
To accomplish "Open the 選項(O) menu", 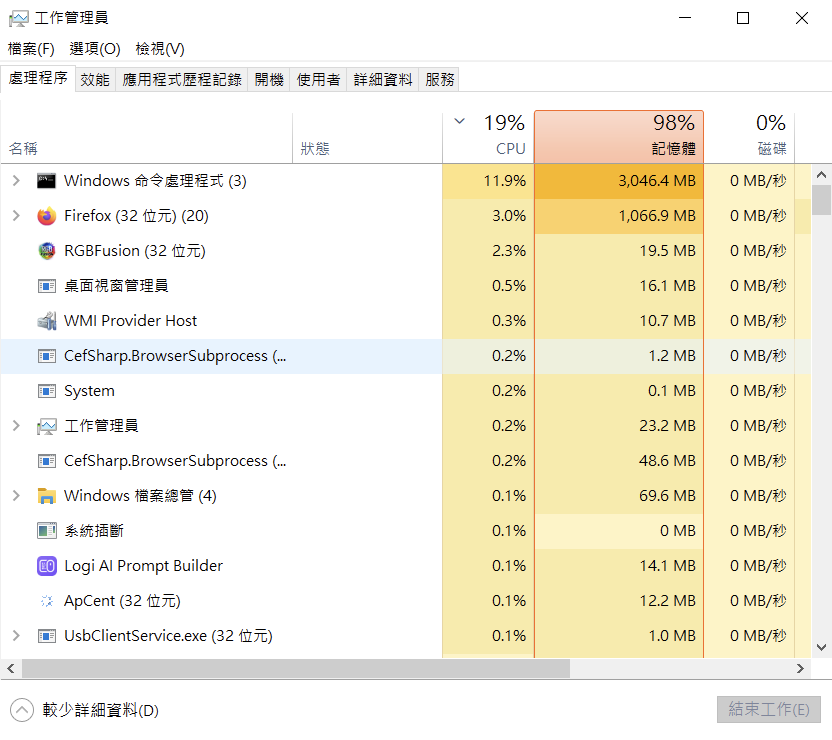I will (x=94, y=49).
